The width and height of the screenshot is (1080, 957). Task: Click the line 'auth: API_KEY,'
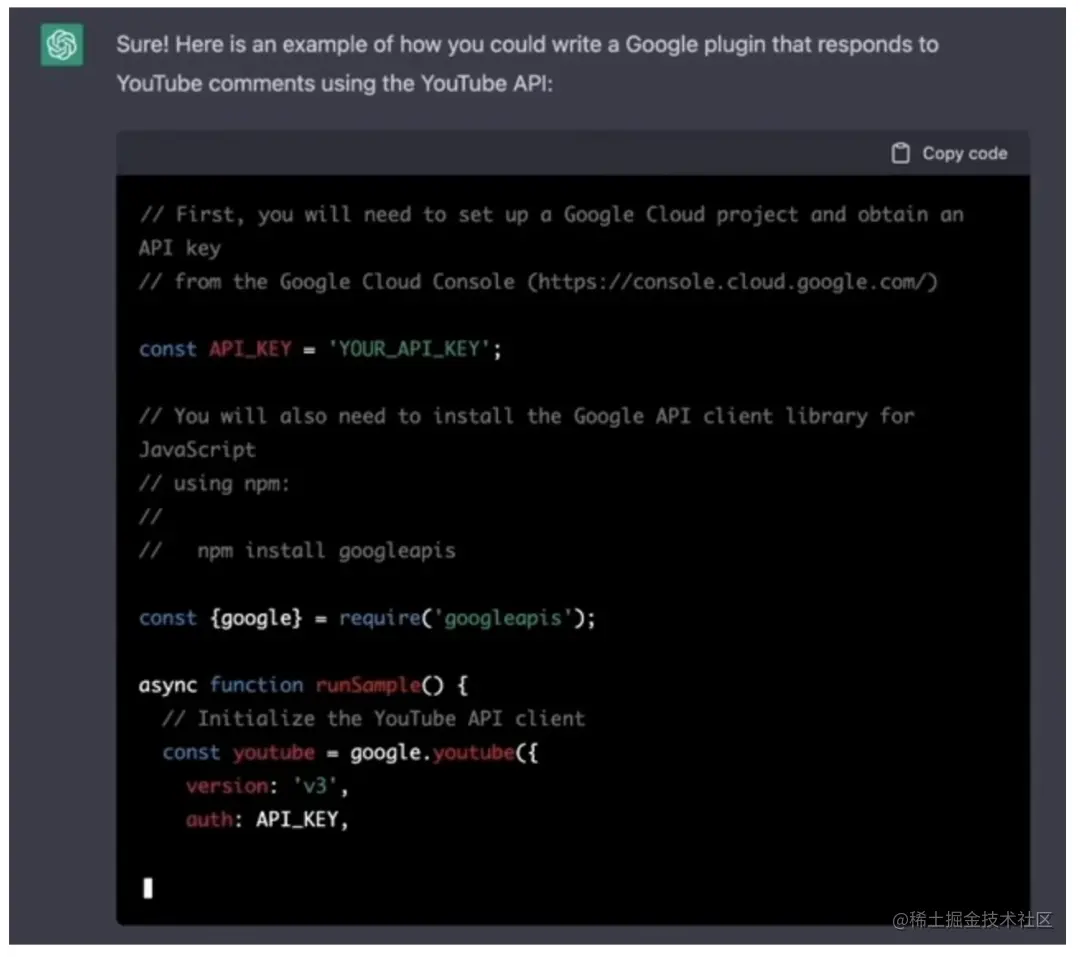click(267, 820)
